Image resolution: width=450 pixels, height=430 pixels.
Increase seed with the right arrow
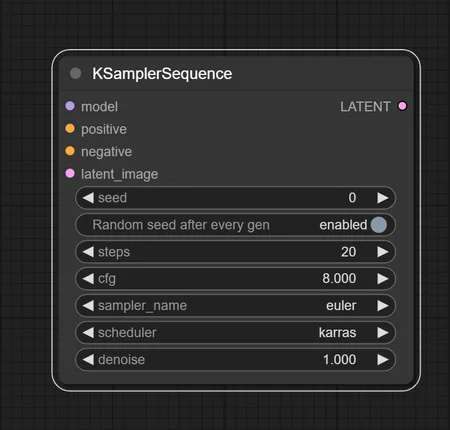383,198
